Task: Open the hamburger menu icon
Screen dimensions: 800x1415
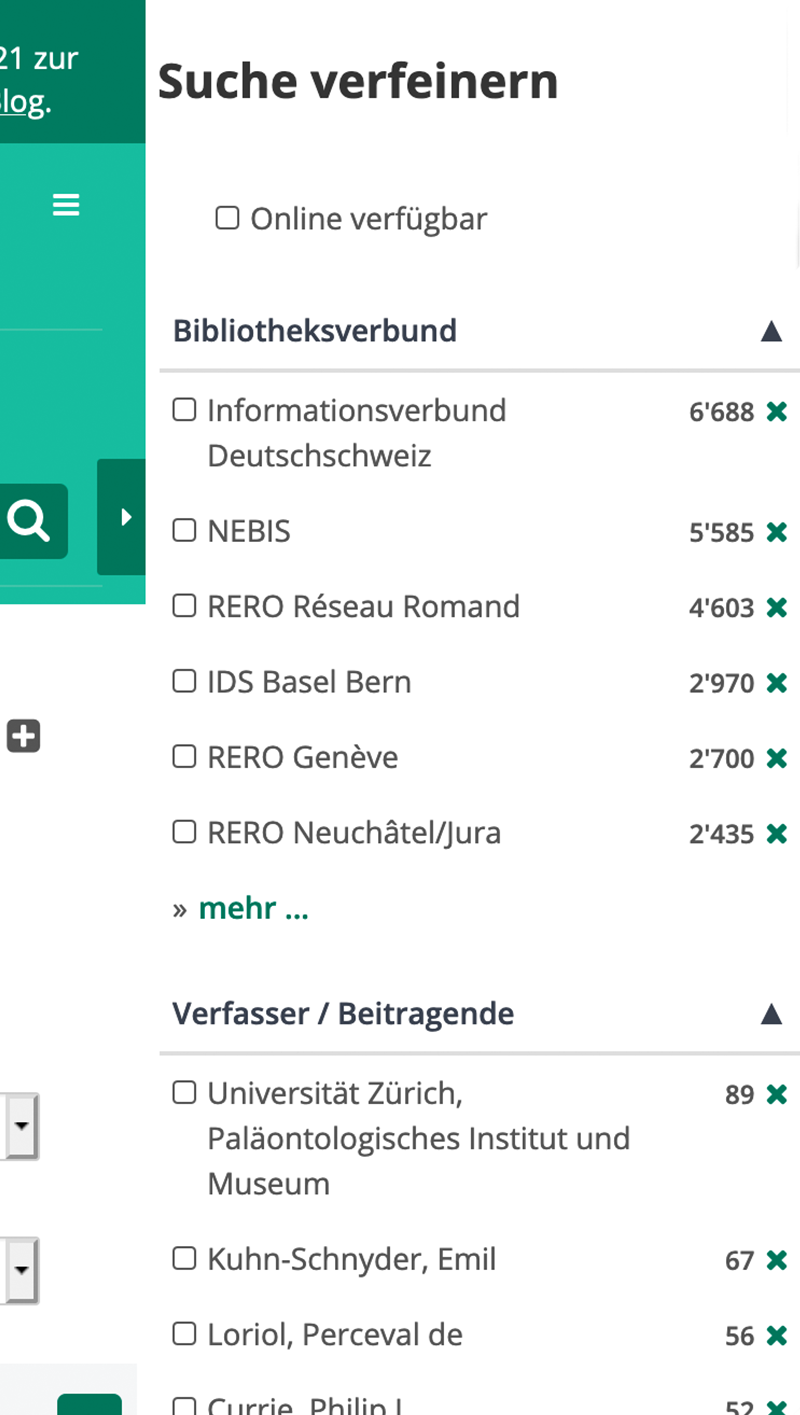Action: [x=66, y=205]
